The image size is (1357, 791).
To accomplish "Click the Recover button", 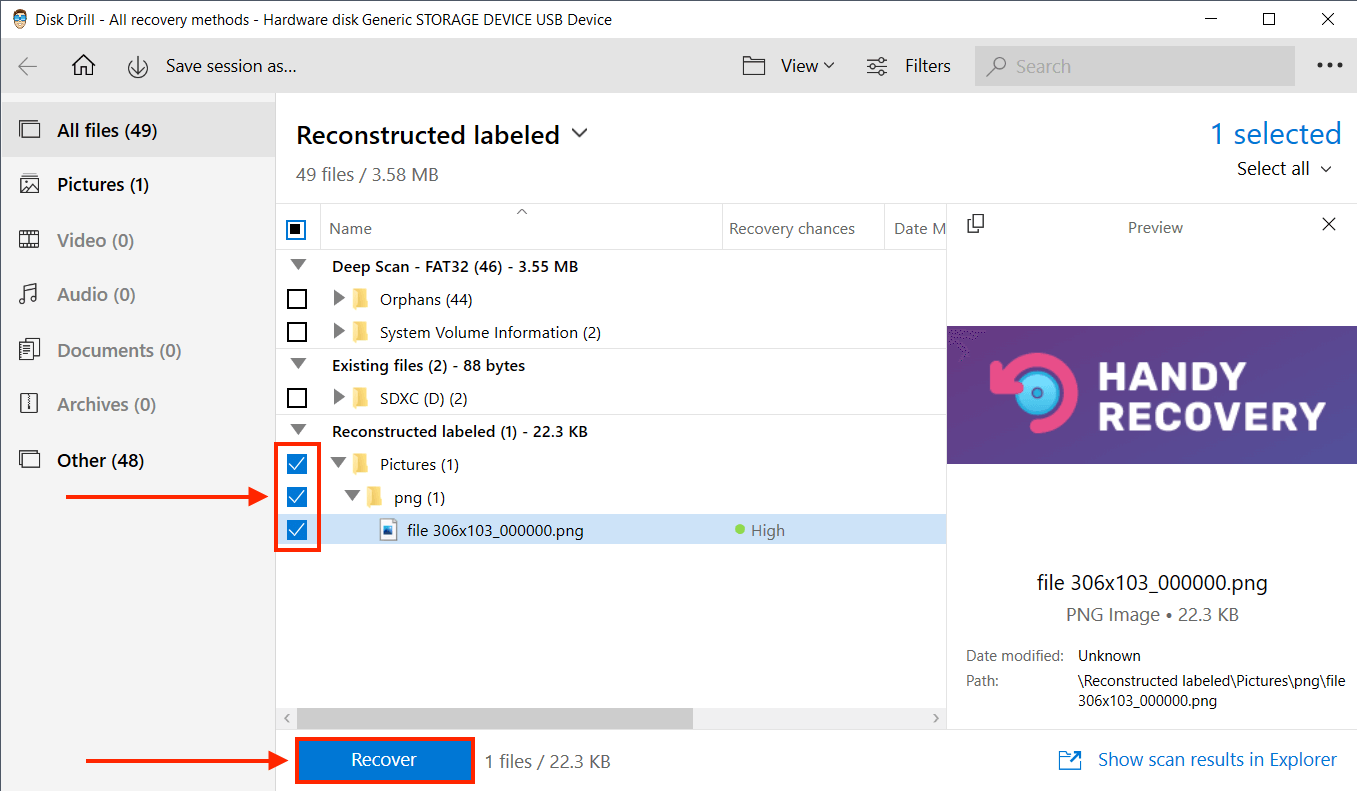I will tap(384, 760).
